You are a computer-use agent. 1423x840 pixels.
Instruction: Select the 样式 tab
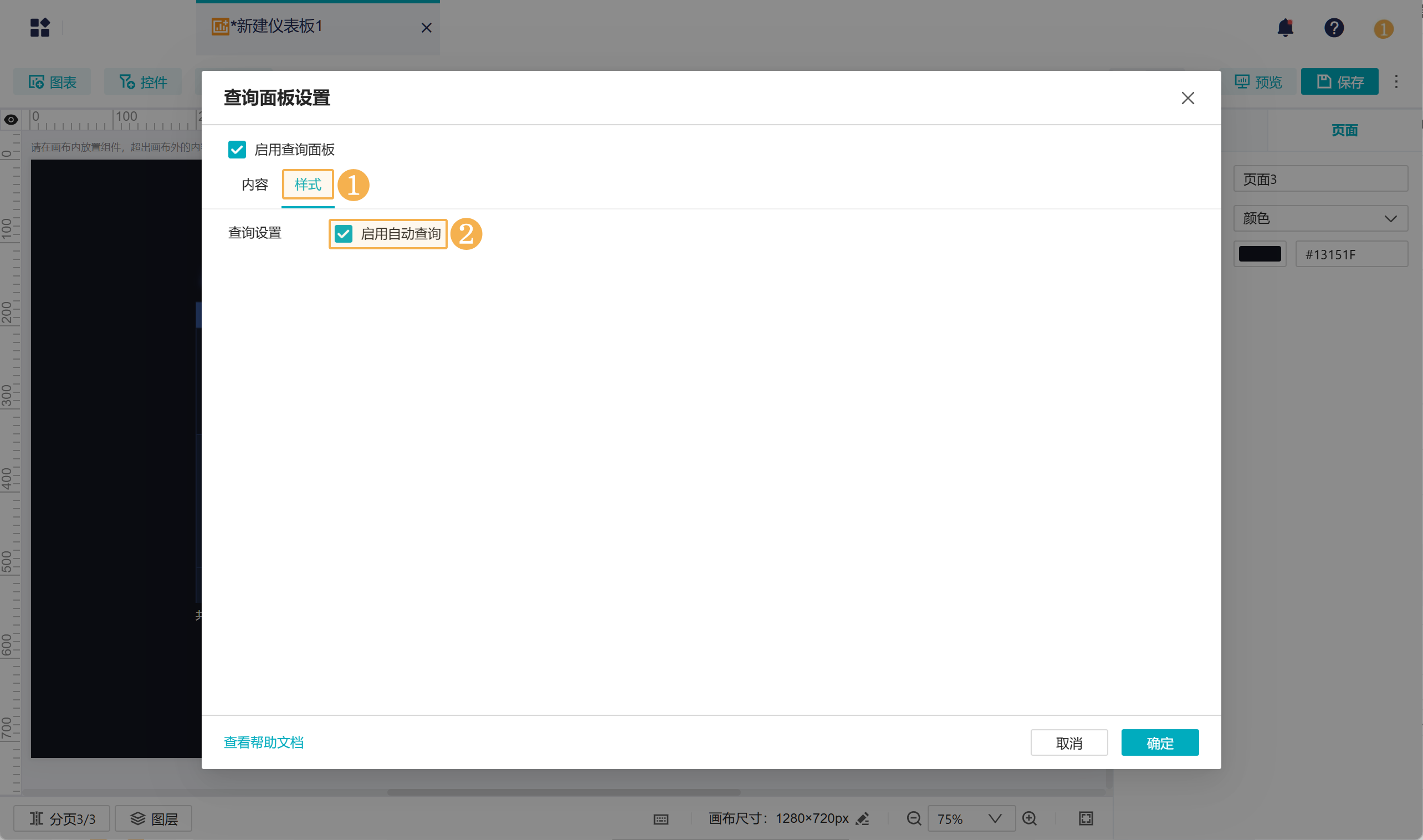[x=308, y=185]
